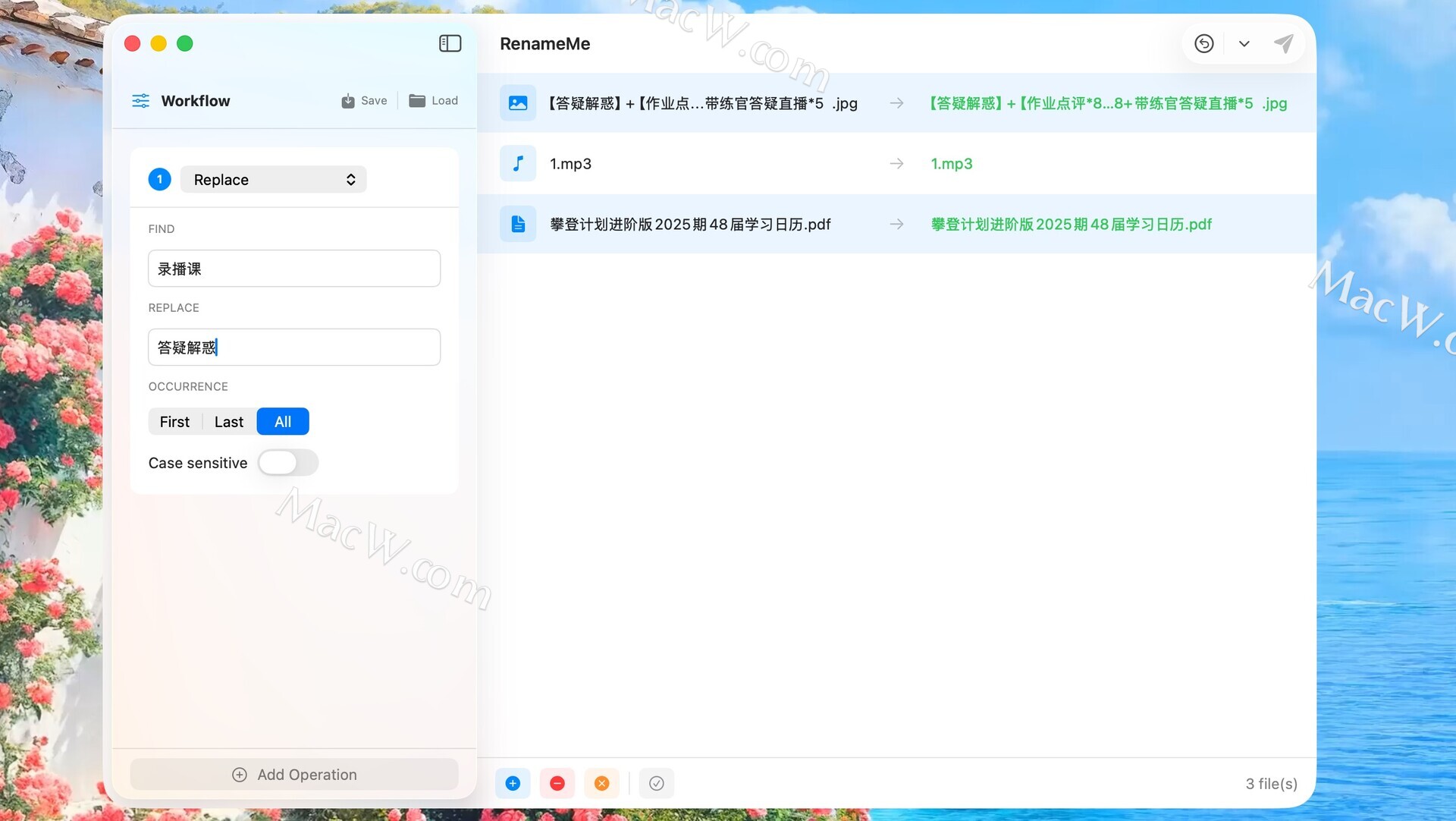
Task: Click the music note file icon
Action: pyautogui.click(x=518, y=163)
